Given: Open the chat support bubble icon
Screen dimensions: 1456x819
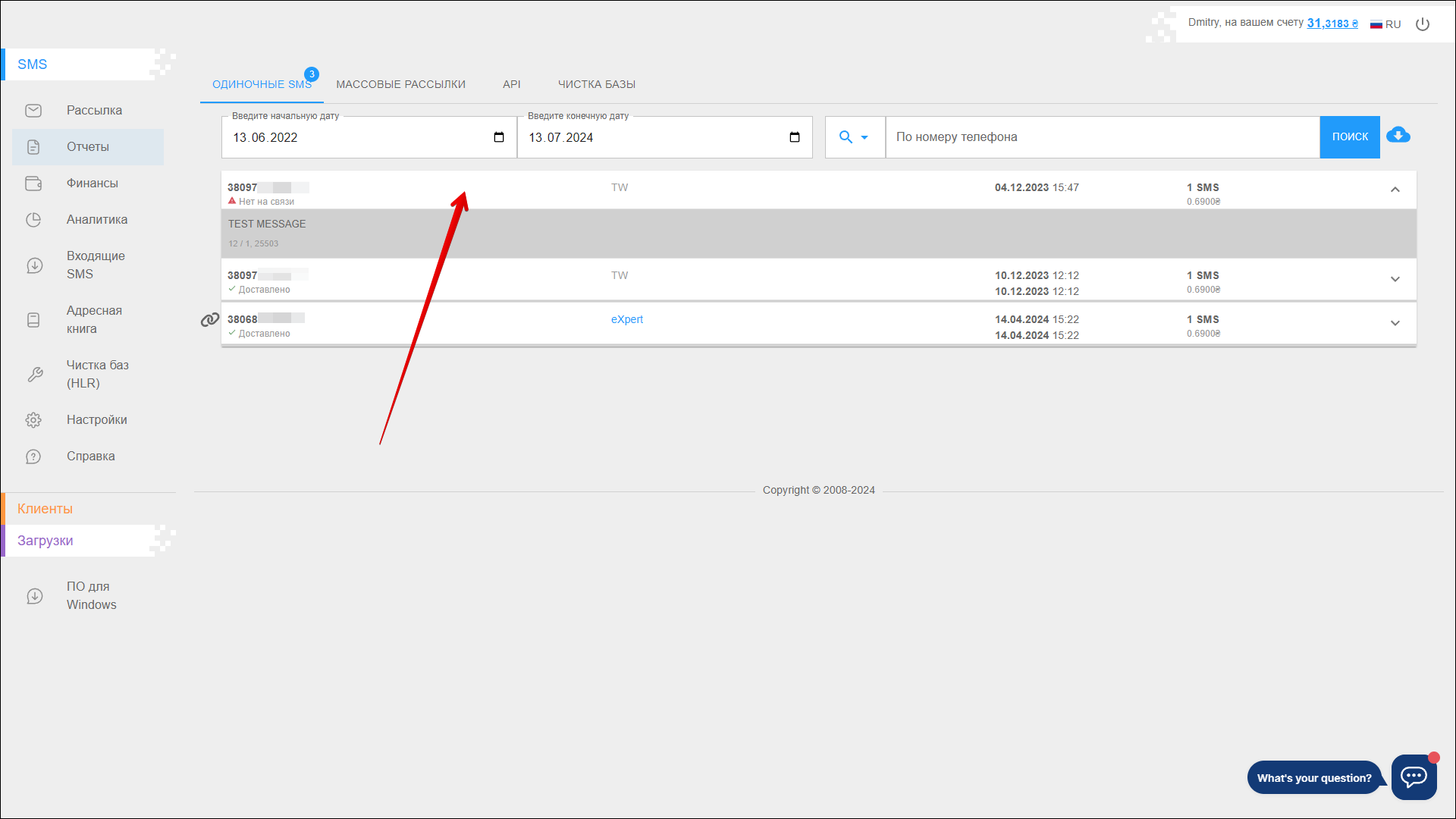Looking at the screenshot, I should point(1414,777).
